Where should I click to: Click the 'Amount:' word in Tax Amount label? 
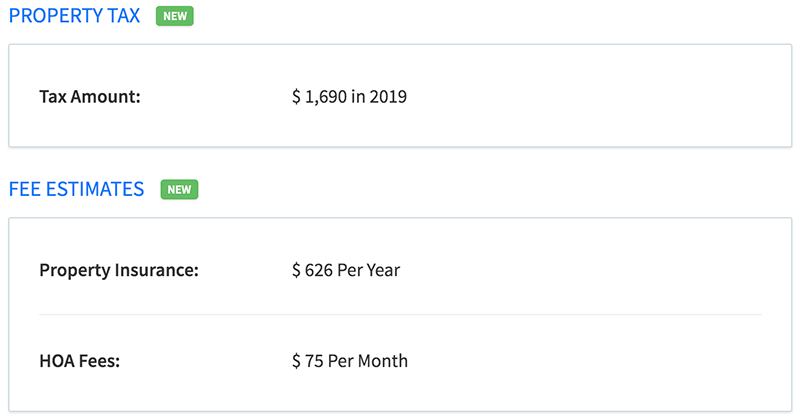pos(106,96)
